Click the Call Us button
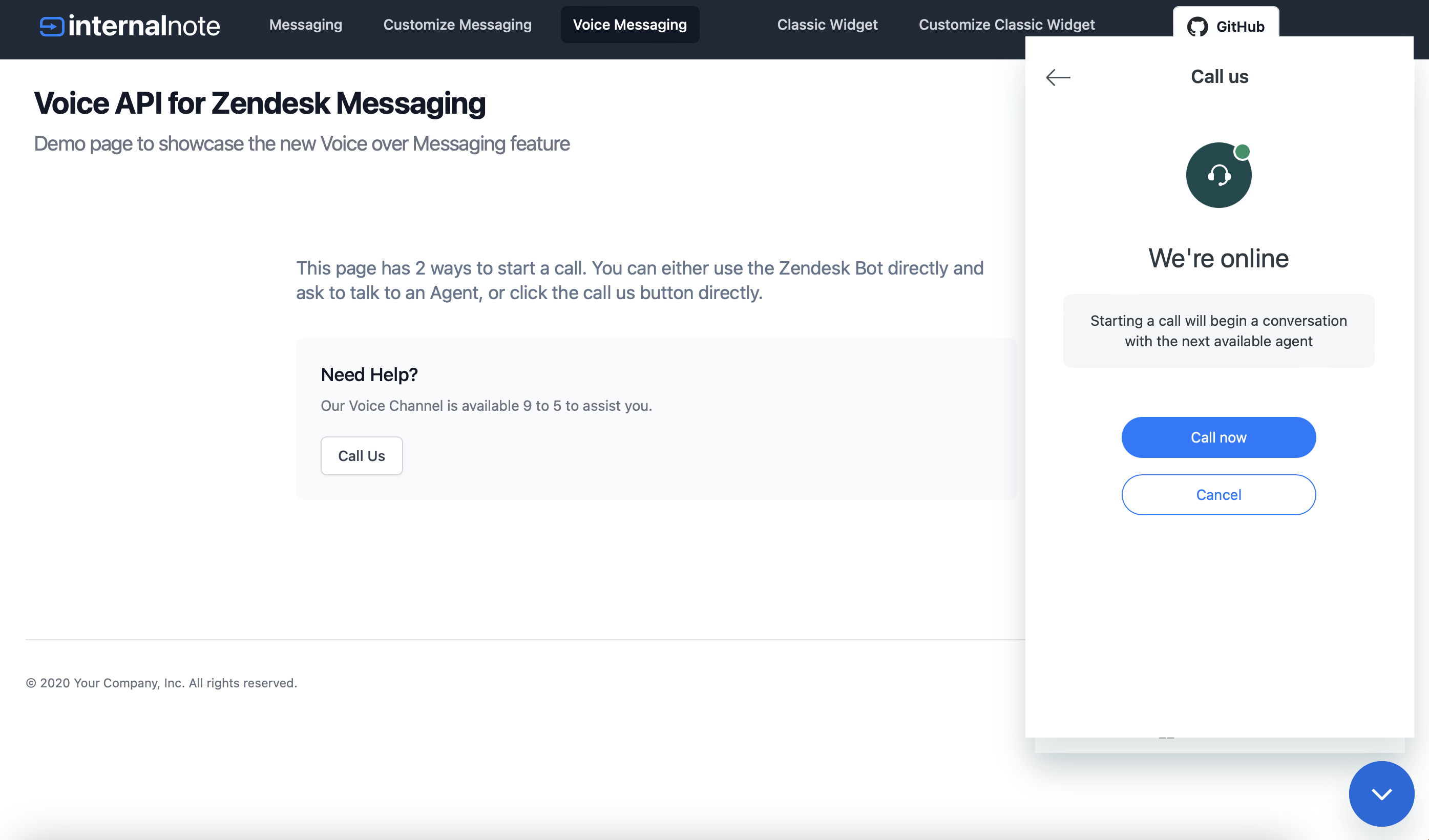1429x840 pixels. click(361, 455)
